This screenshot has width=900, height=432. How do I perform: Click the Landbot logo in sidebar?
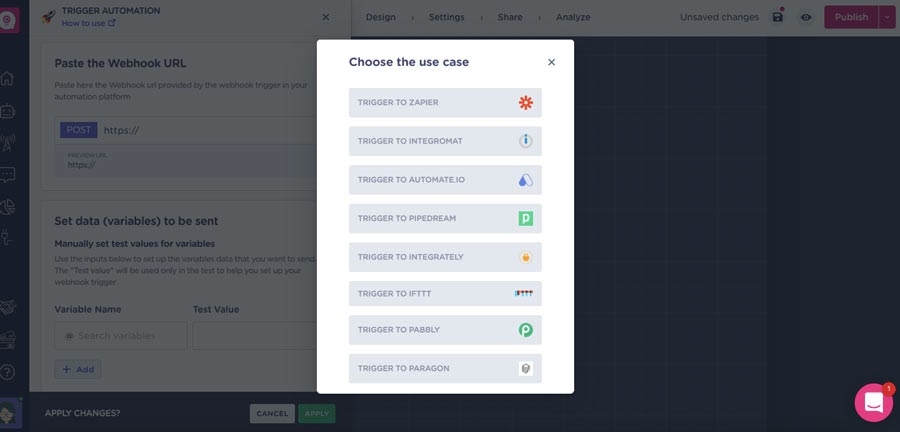tap(8, 20)
